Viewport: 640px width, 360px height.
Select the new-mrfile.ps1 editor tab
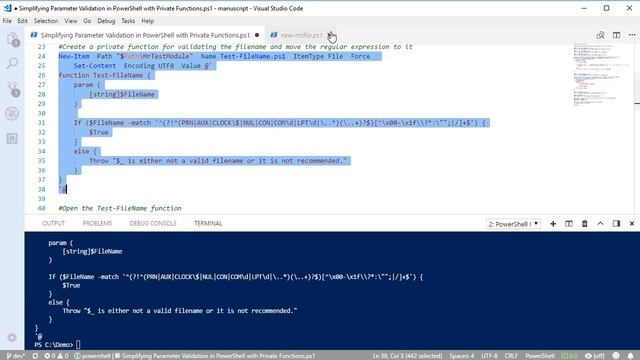pos(301,35)
